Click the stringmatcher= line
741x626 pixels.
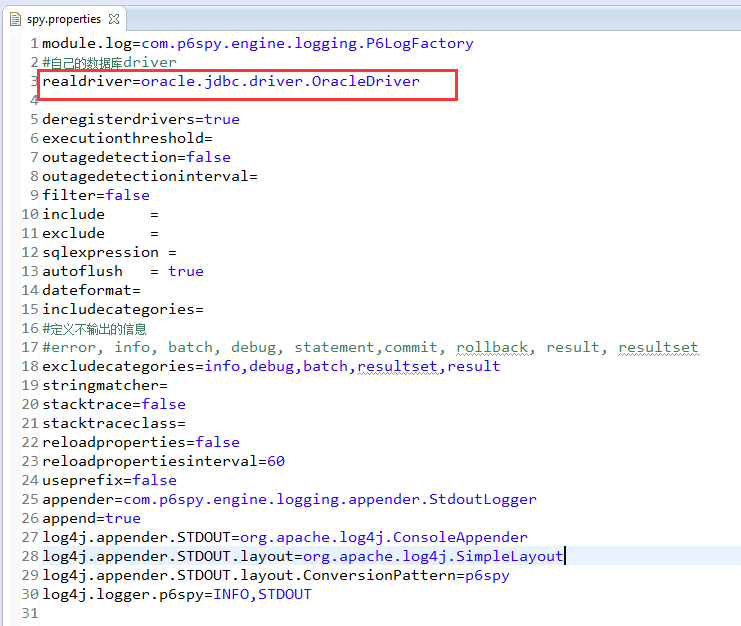[105, 386]
